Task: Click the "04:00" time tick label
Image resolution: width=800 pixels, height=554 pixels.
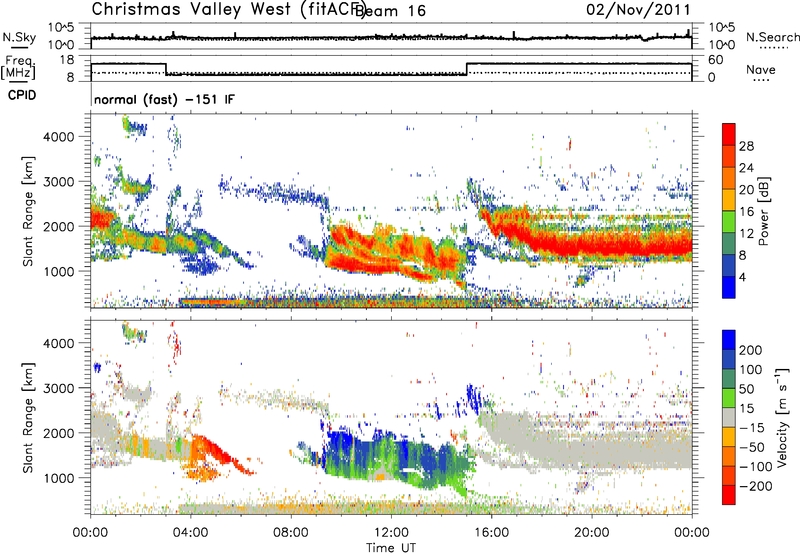Action: click(x=190, y=533)
